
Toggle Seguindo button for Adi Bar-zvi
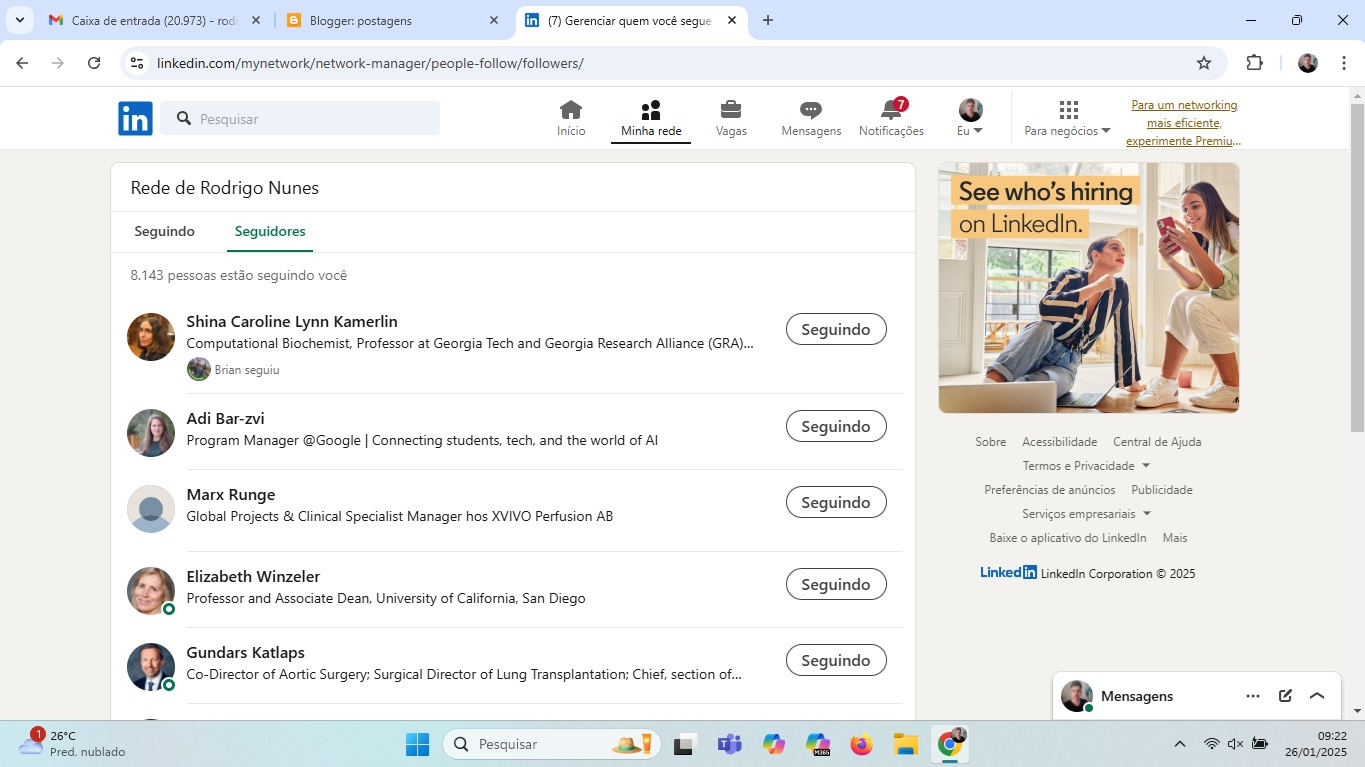coord(836,426)
